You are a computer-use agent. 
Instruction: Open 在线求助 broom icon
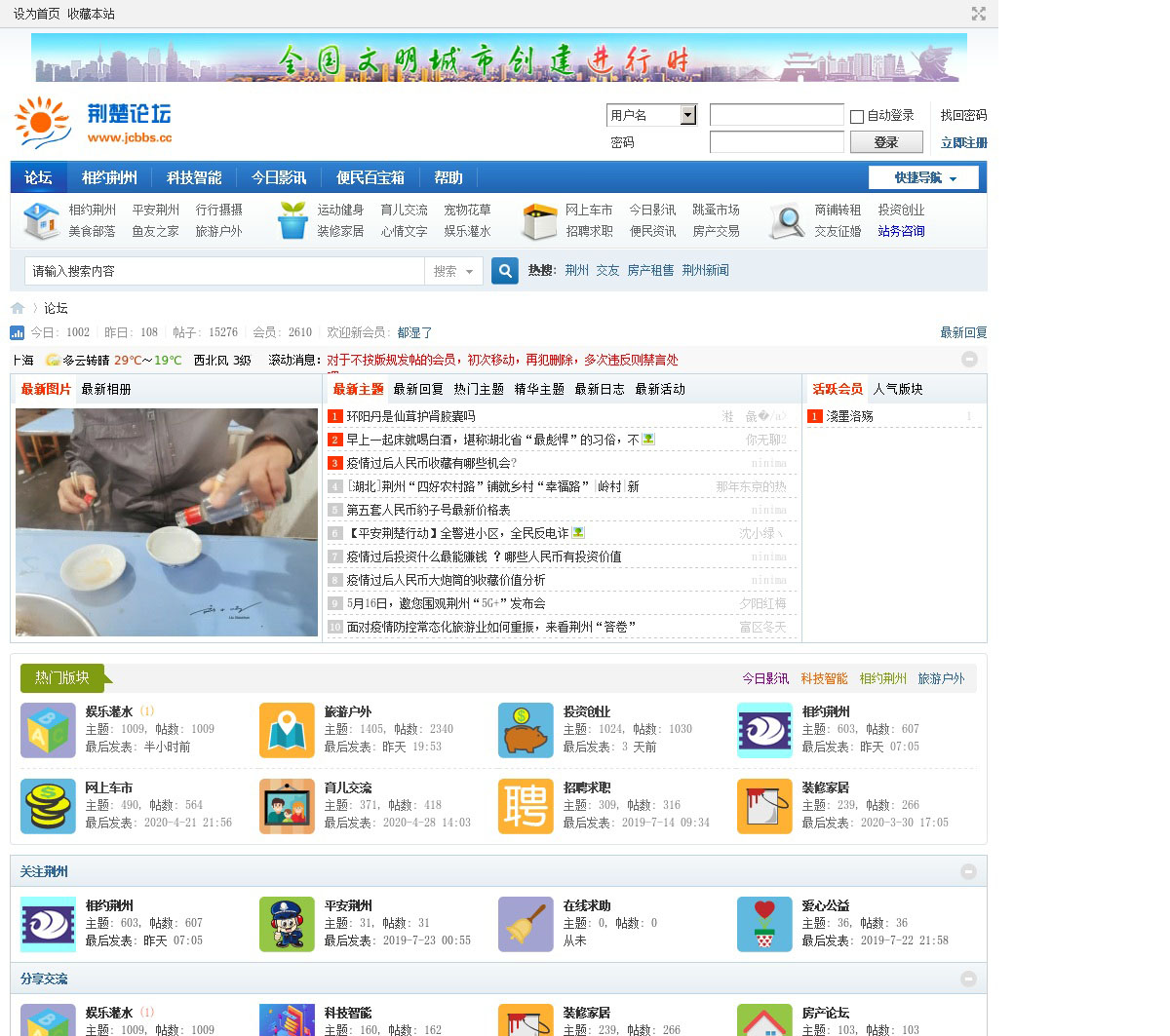pyautogui.click(x=526, y=924)
